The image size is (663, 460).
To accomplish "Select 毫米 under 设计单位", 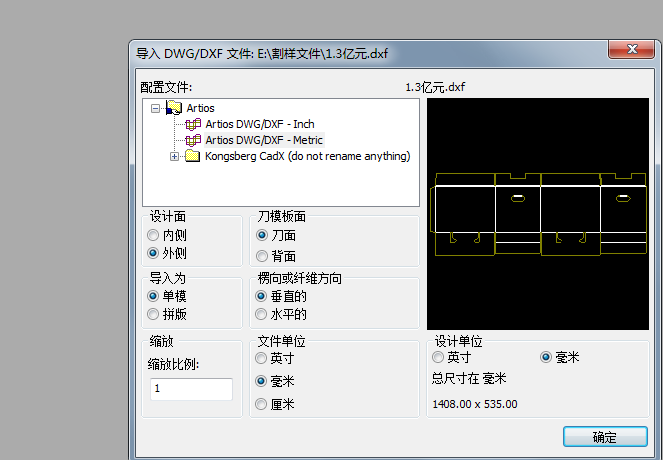I will 546,357.
